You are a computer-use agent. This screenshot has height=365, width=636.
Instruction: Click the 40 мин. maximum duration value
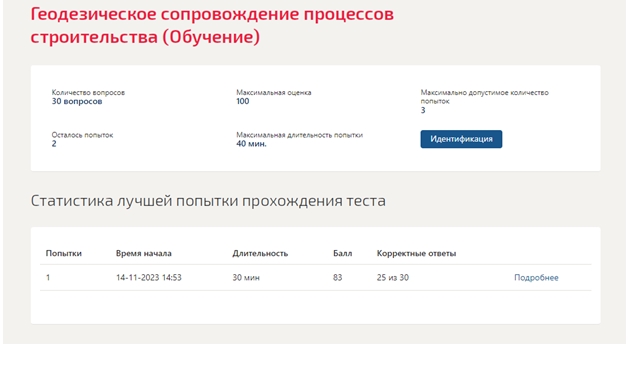pos(251,144)
